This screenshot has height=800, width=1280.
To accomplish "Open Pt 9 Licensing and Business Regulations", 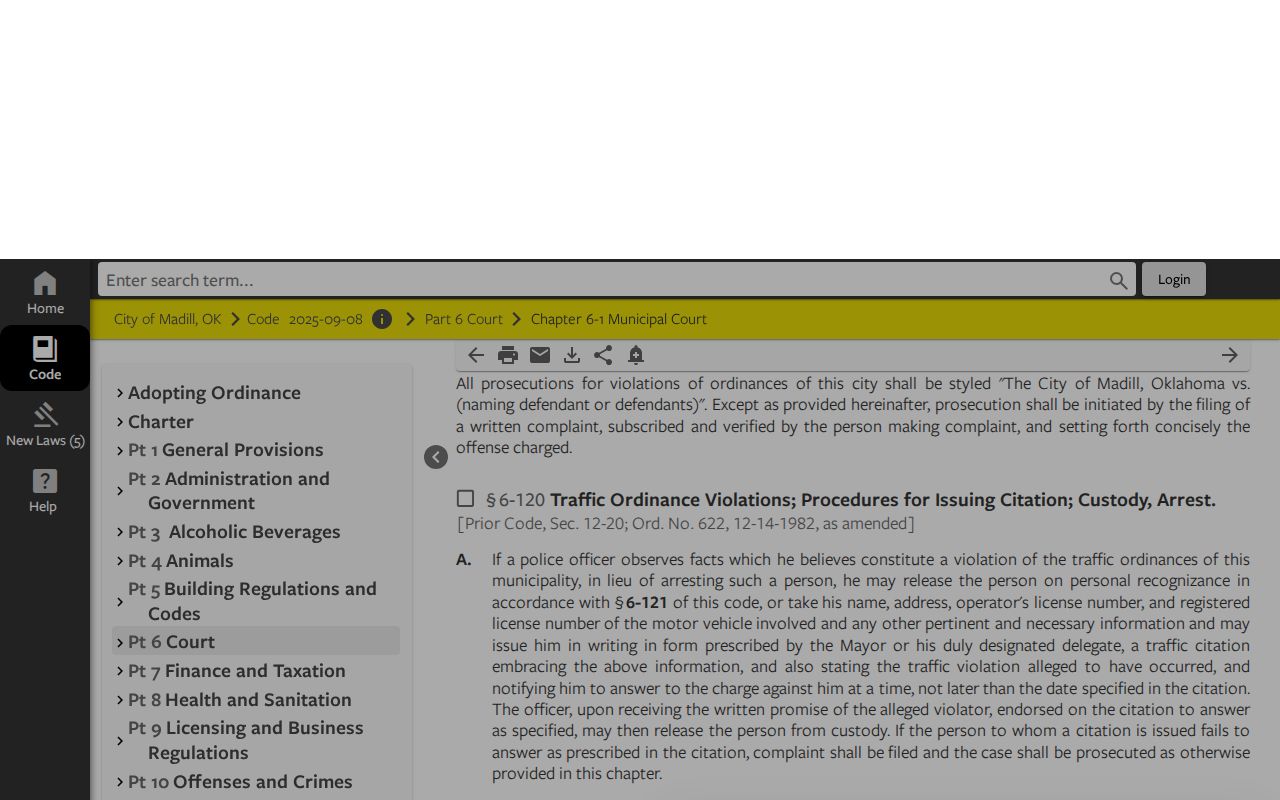I will click(x=245, y=740).
